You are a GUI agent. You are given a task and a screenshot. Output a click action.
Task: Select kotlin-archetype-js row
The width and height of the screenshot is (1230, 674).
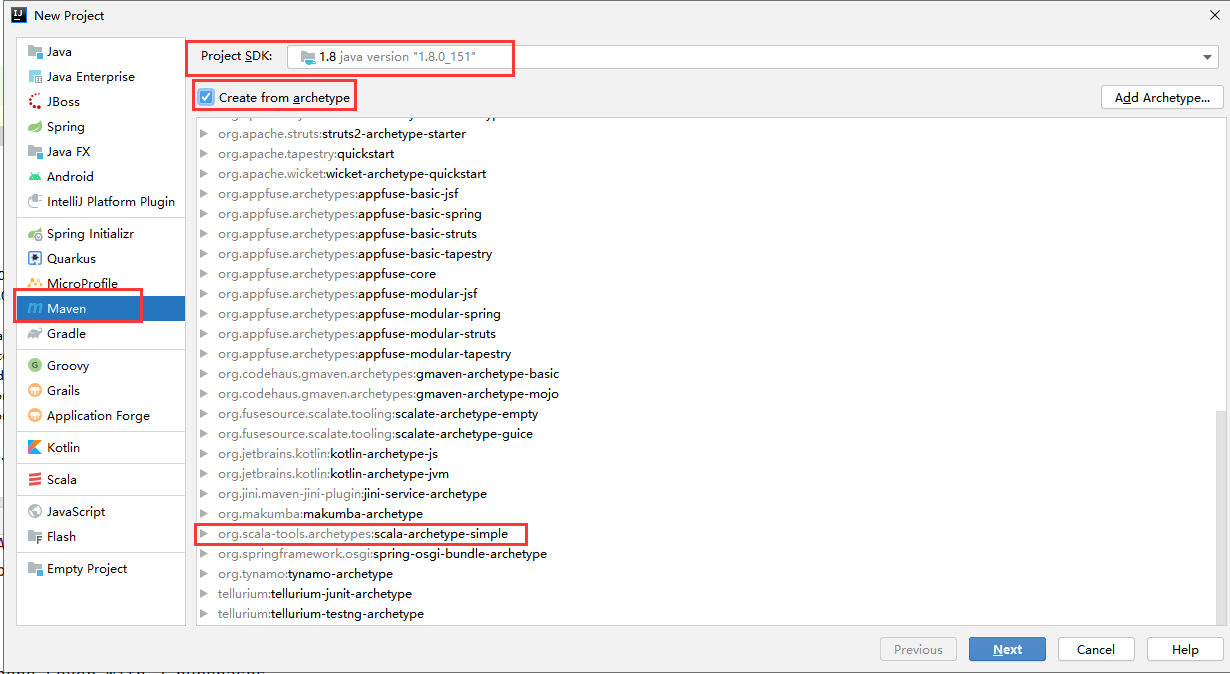pyautogui.click(x=705, y=454)
